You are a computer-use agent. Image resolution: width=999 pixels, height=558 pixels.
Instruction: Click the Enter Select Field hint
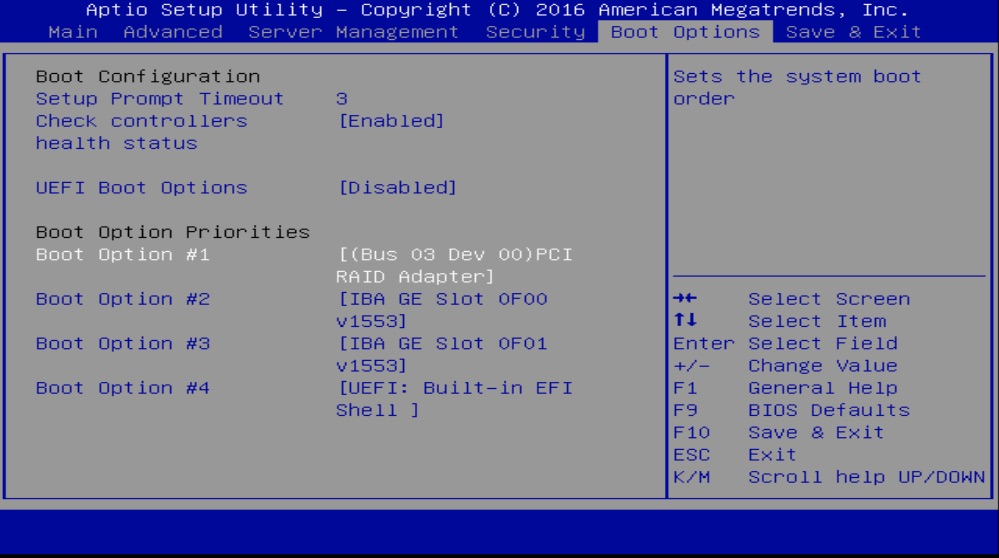(x=786, y=344)
